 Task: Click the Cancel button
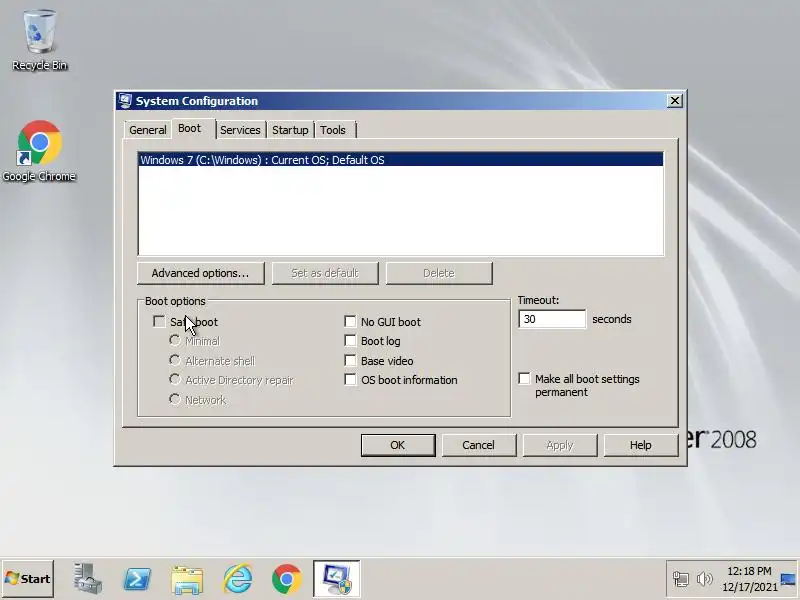coord(479,445)
